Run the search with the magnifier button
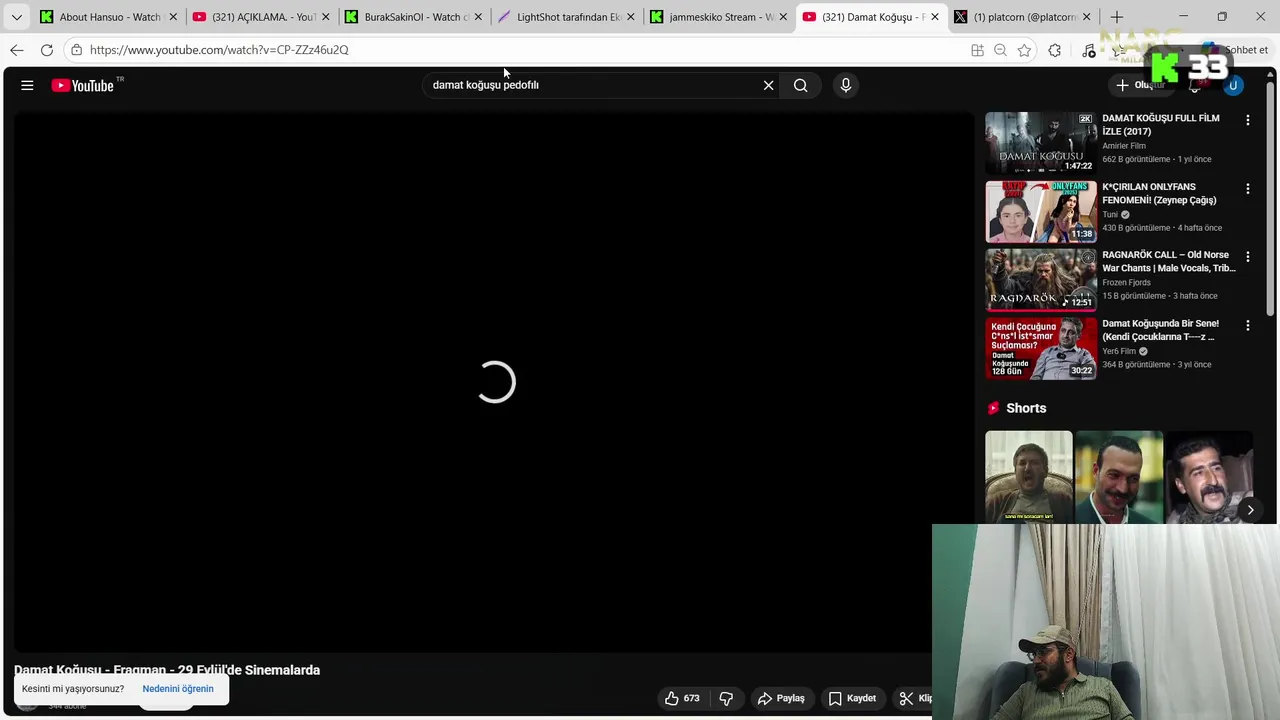The height and width of the screenshot is (720, 1280). 800,85
